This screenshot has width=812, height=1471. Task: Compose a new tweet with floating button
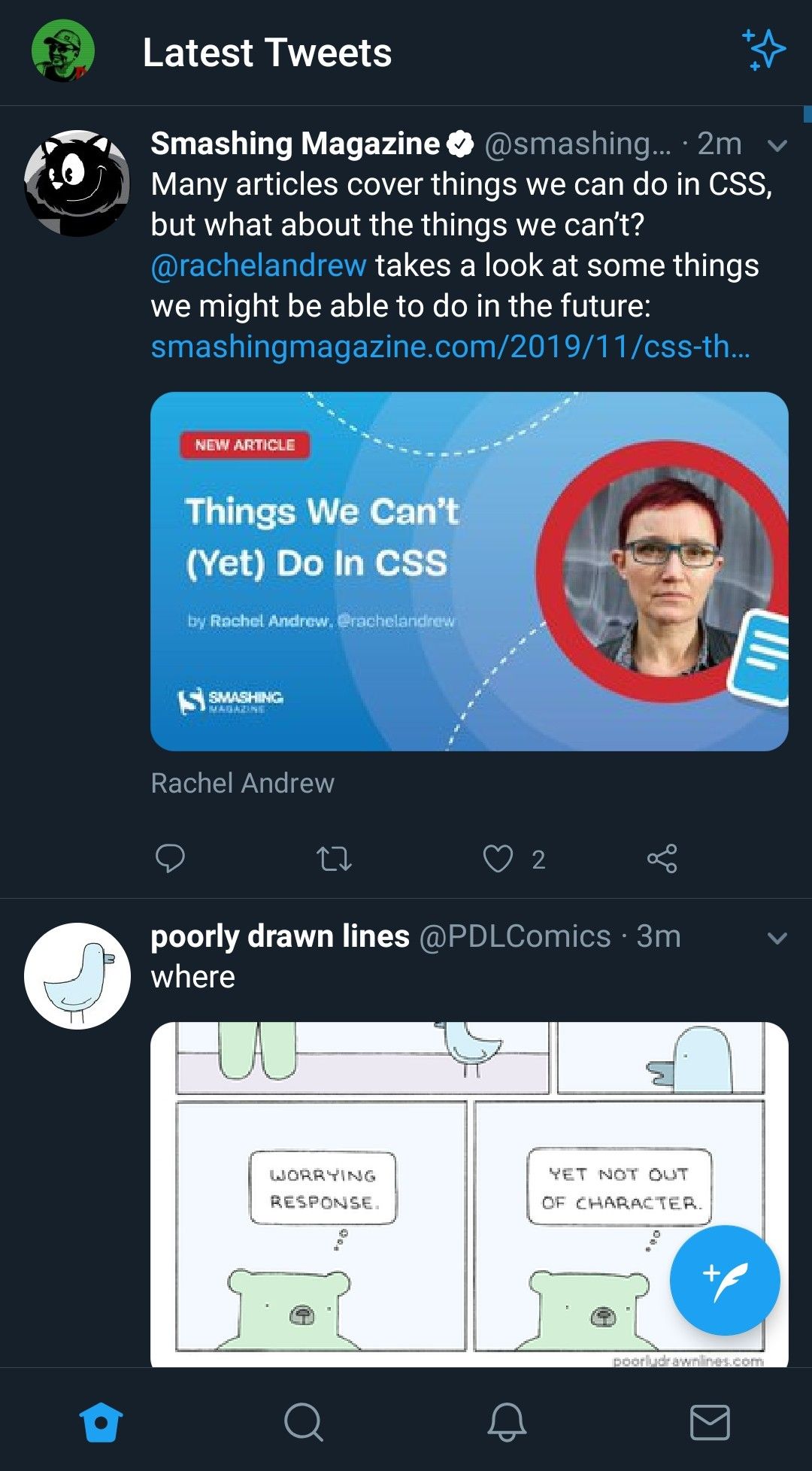724,1281
